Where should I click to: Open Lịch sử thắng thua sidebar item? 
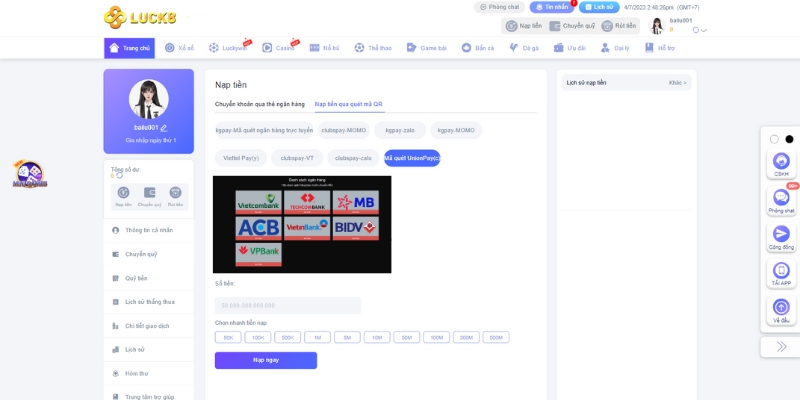tap(148, 302)
